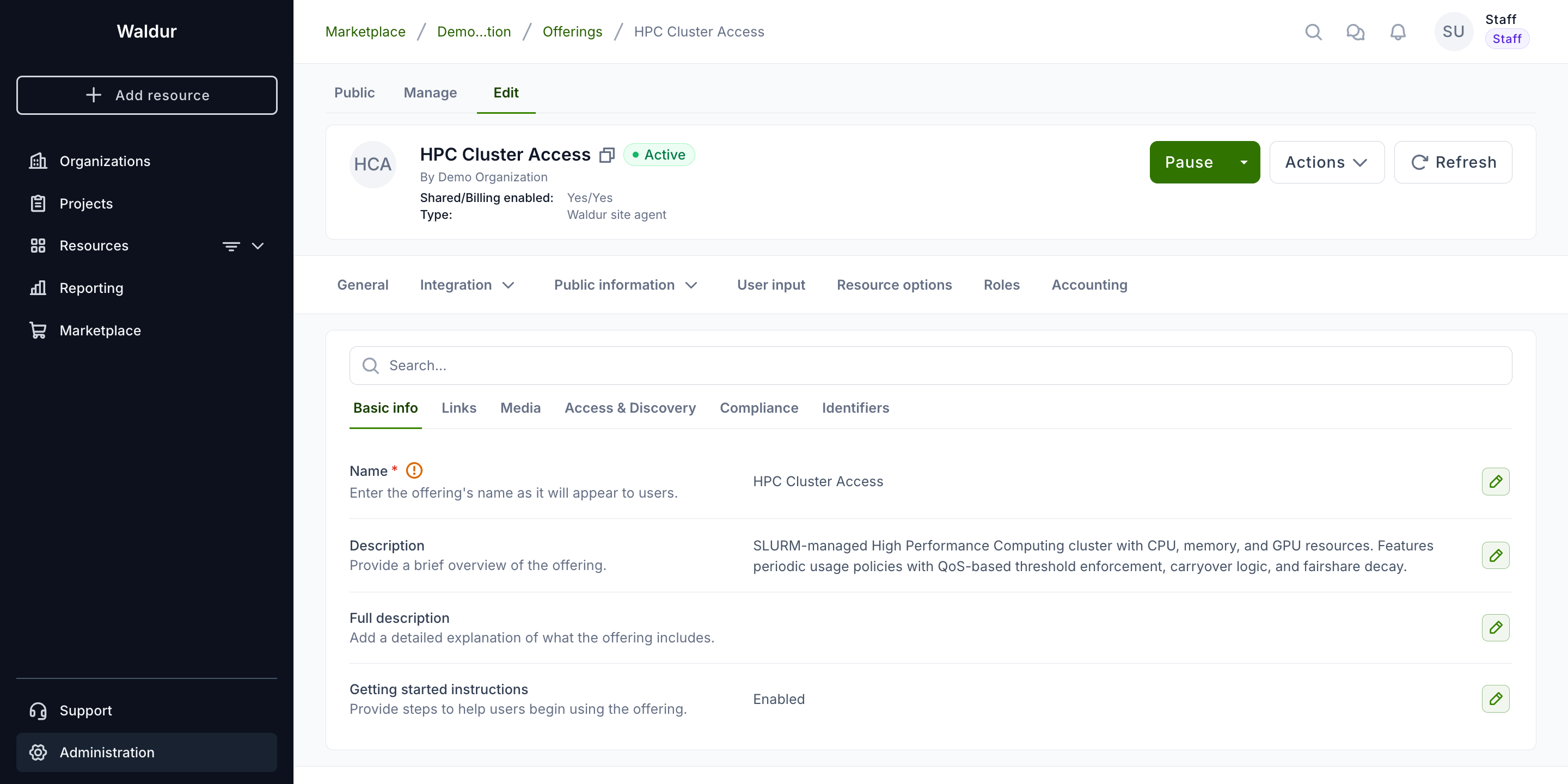
Task: Click the Resources filter icon
Action: (231, 246)
